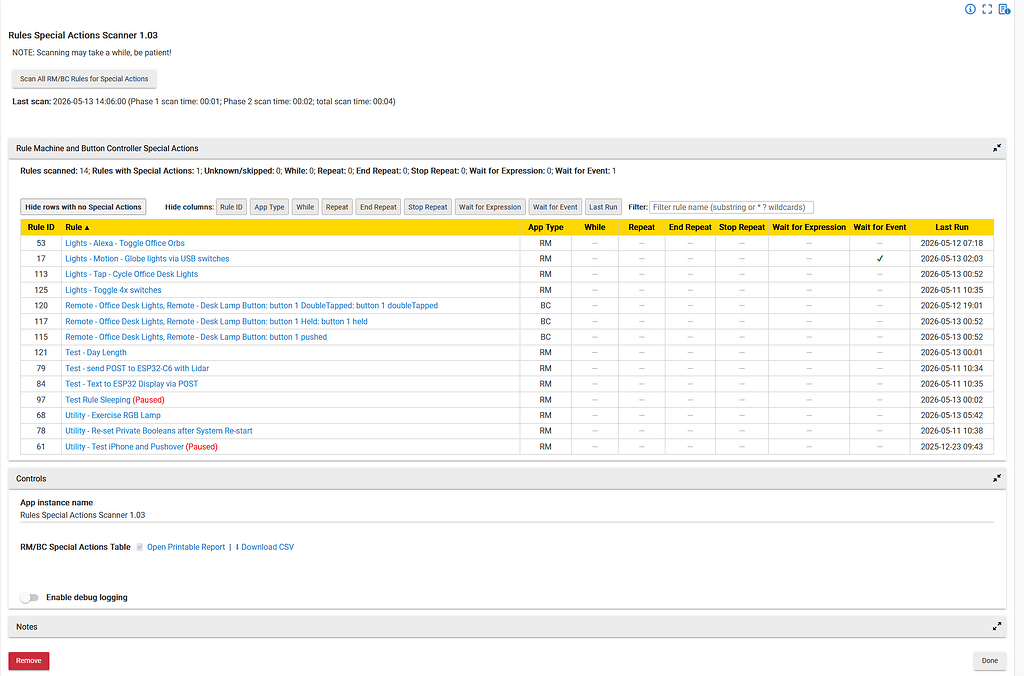Screen dimensions: 1024x676
Task: Select Rule ID cell 53
Action: 41,243
